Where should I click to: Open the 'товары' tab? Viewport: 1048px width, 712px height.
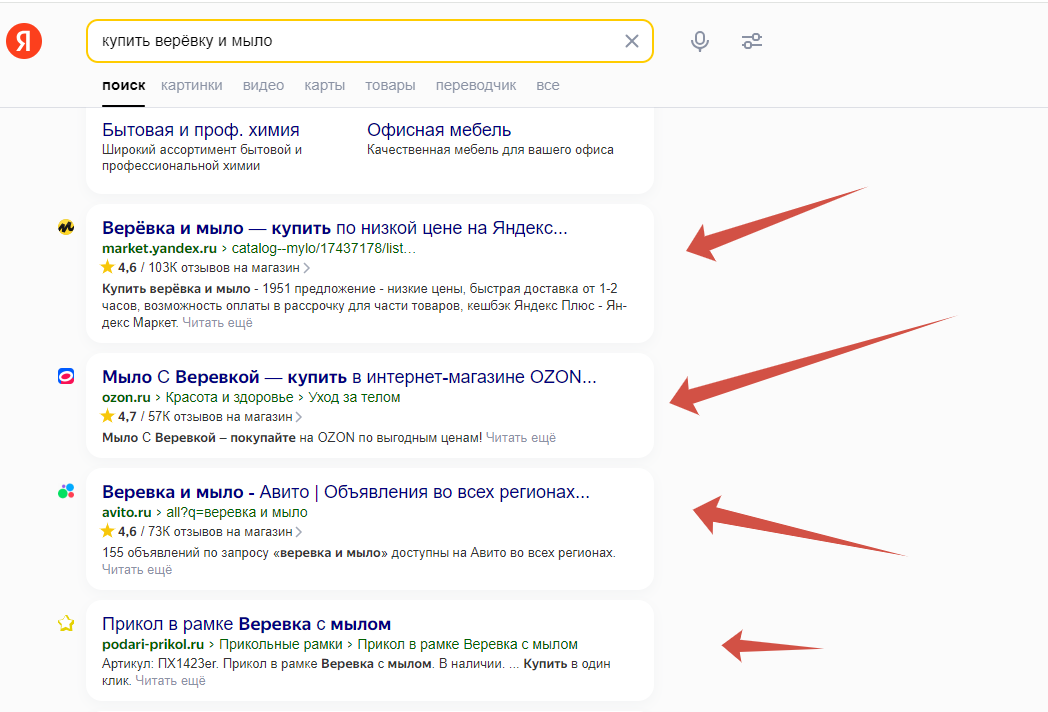(x=390, y=86)
